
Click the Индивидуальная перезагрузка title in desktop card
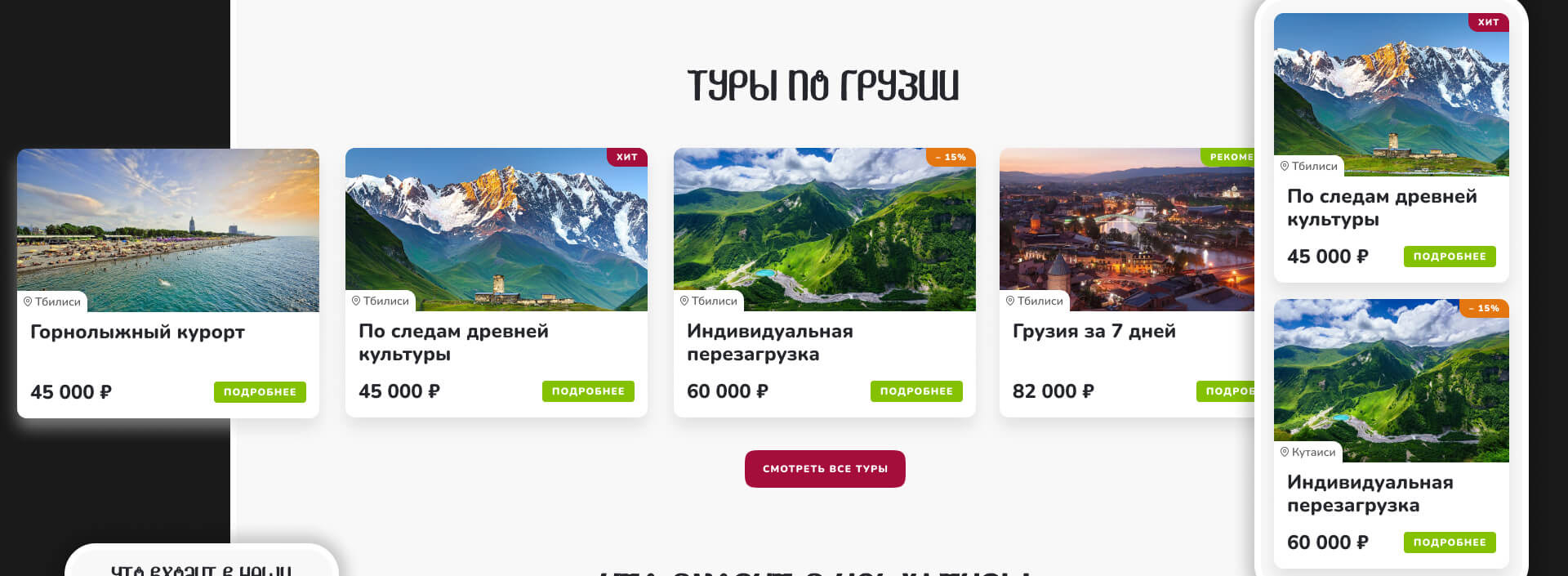[x=769, y=342]
